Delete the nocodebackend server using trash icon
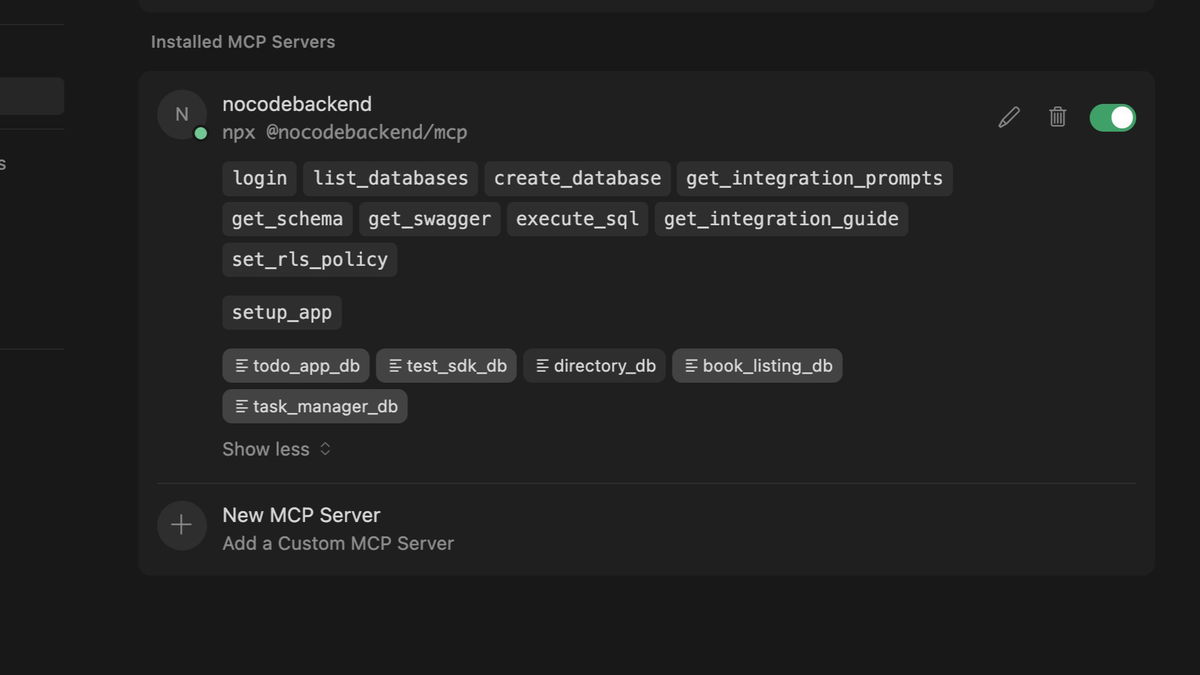1200x675 pixels. [x=1057, y=117]
